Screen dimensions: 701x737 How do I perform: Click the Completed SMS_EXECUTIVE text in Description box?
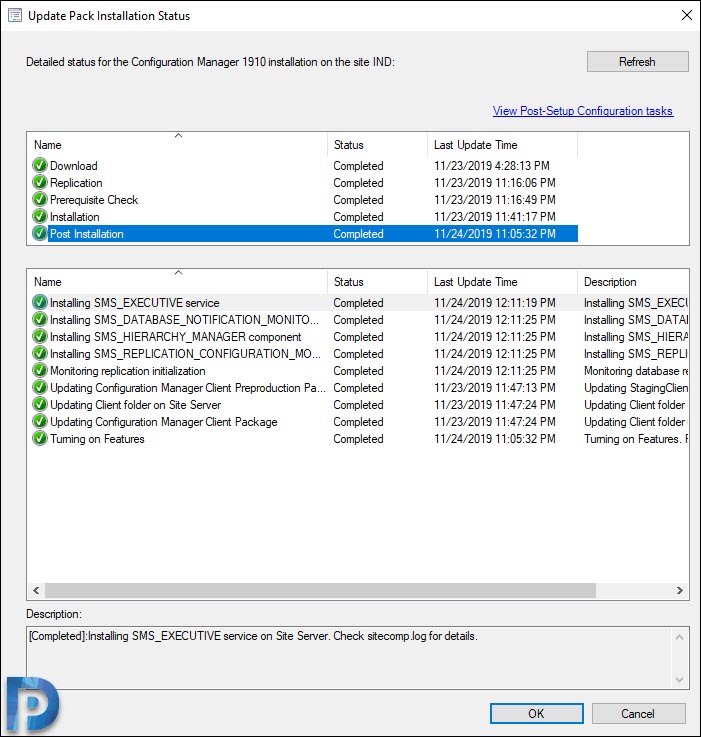tap(253, 636)
